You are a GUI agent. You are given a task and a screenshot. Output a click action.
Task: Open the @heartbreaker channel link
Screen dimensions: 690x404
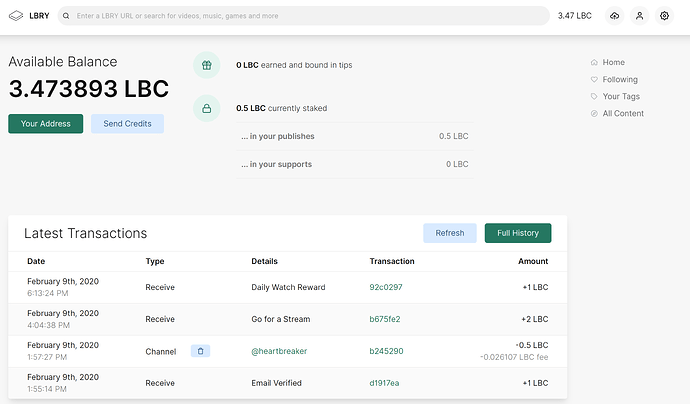(278, 351)
